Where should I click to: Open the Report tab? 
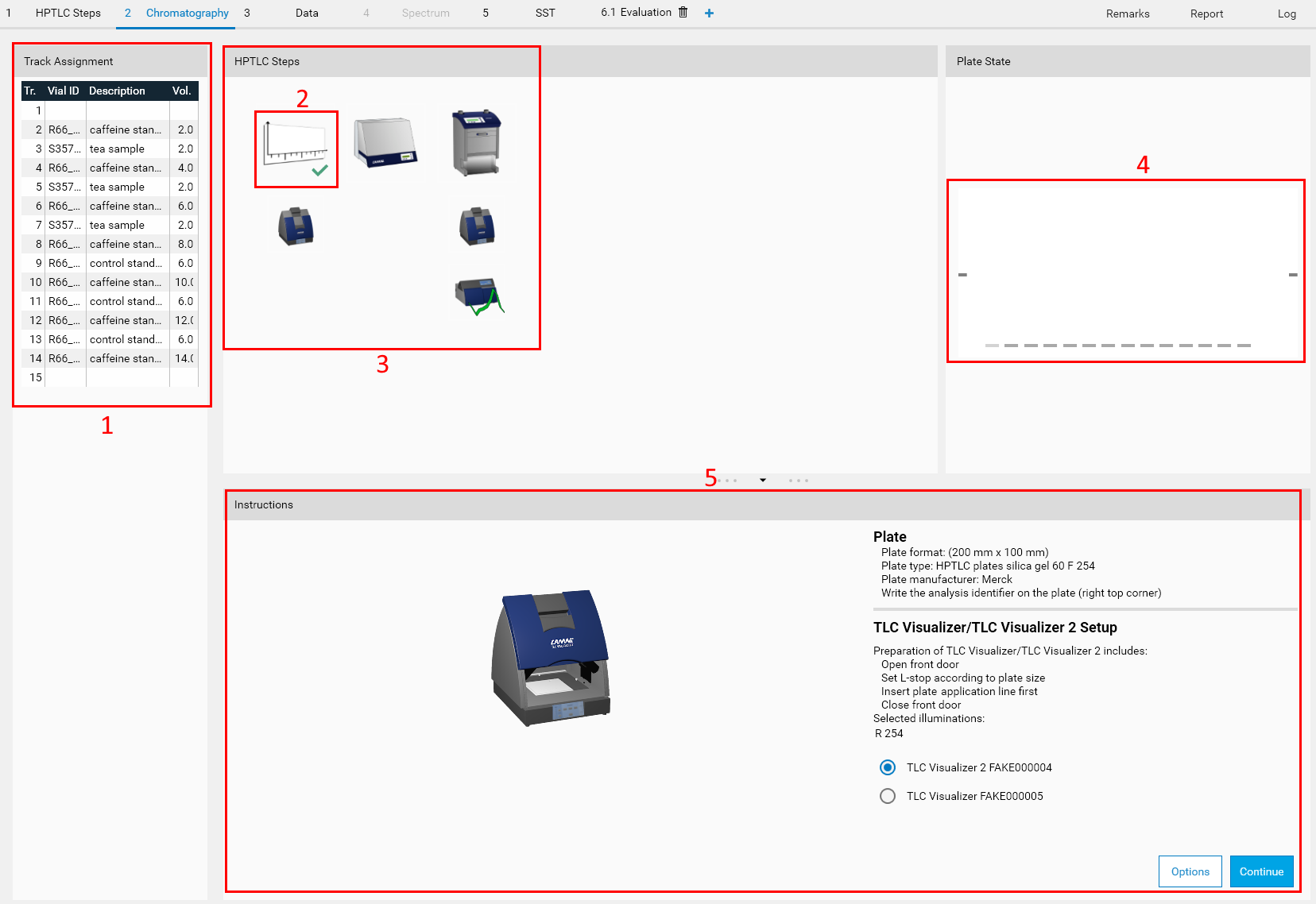click(1206, 14)
